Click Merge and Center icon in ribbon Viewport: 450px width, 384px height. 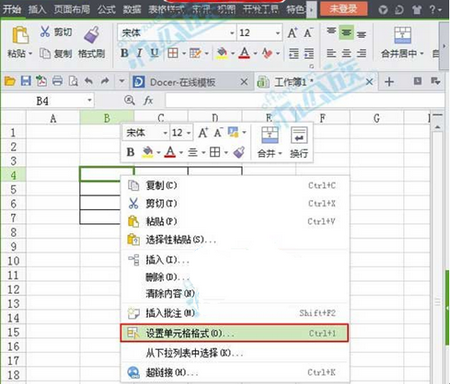pyautogui.click(x=402, y=35)
